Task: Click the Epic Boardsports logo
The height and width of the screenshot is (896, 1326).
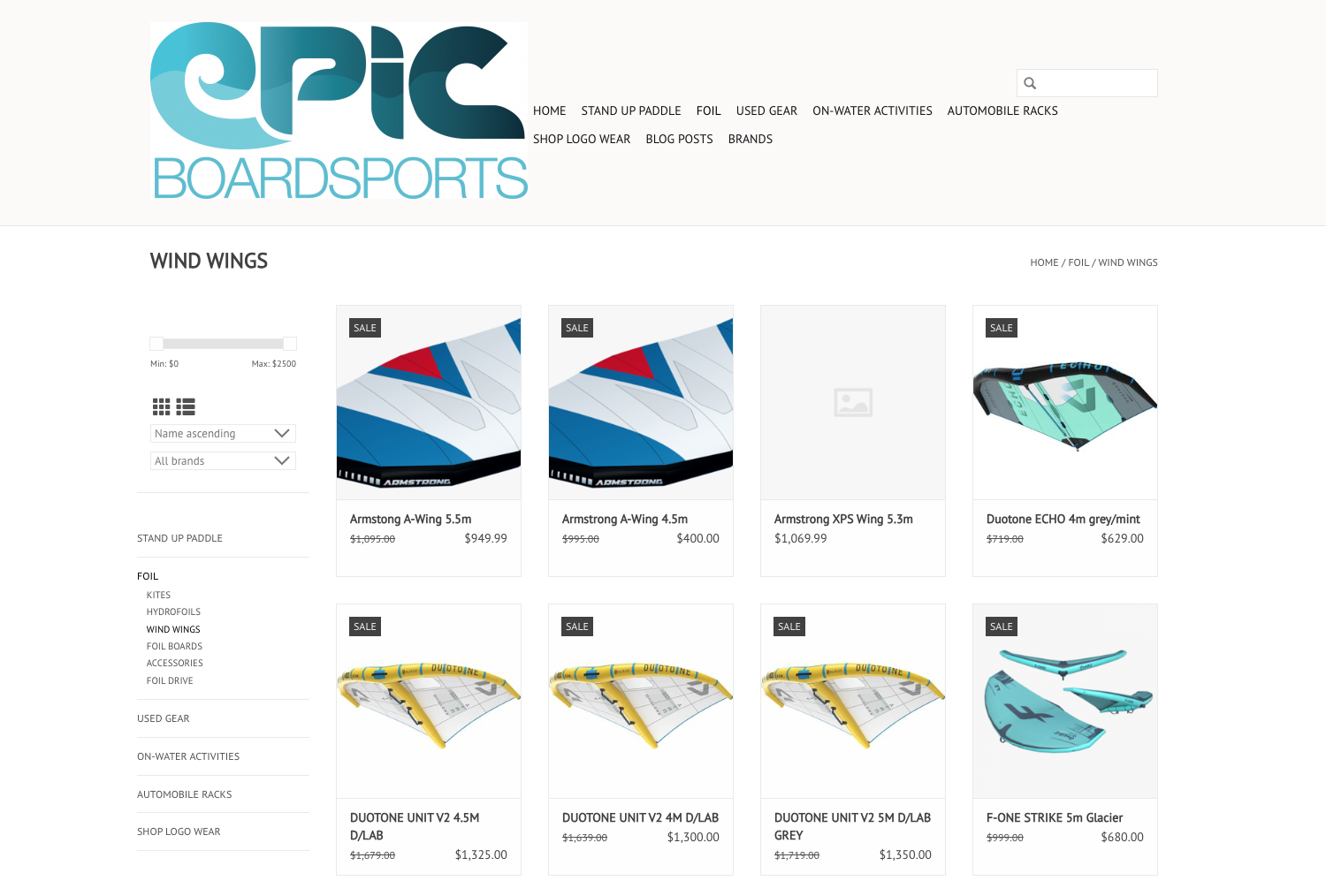Action: [x=339, y=110]
